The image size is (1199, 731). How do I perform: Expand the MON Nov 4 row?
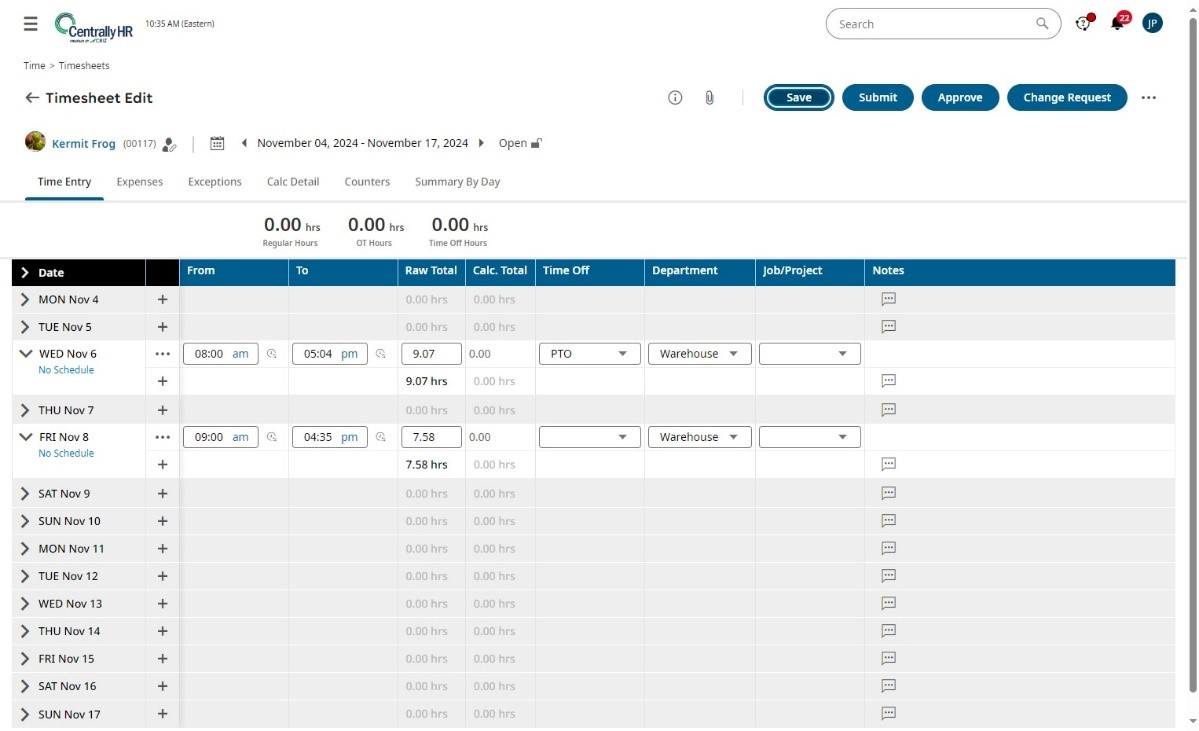pyautogui.click(x=24, y=300)
